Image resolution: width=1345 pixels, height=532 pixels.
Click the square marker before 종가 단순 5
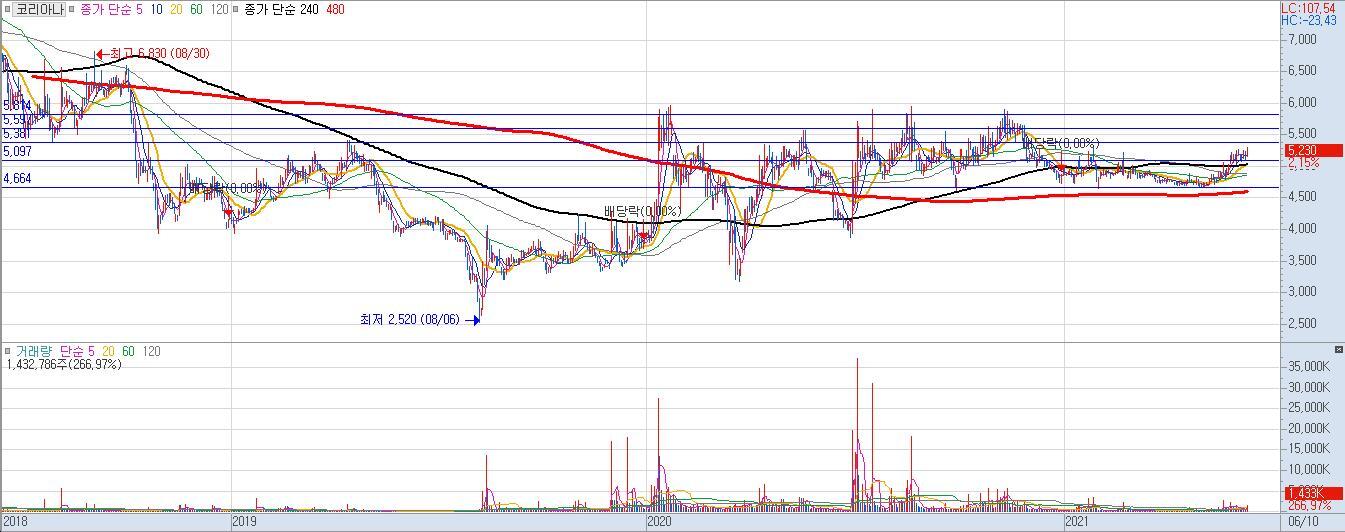click(x=71, y=10)
